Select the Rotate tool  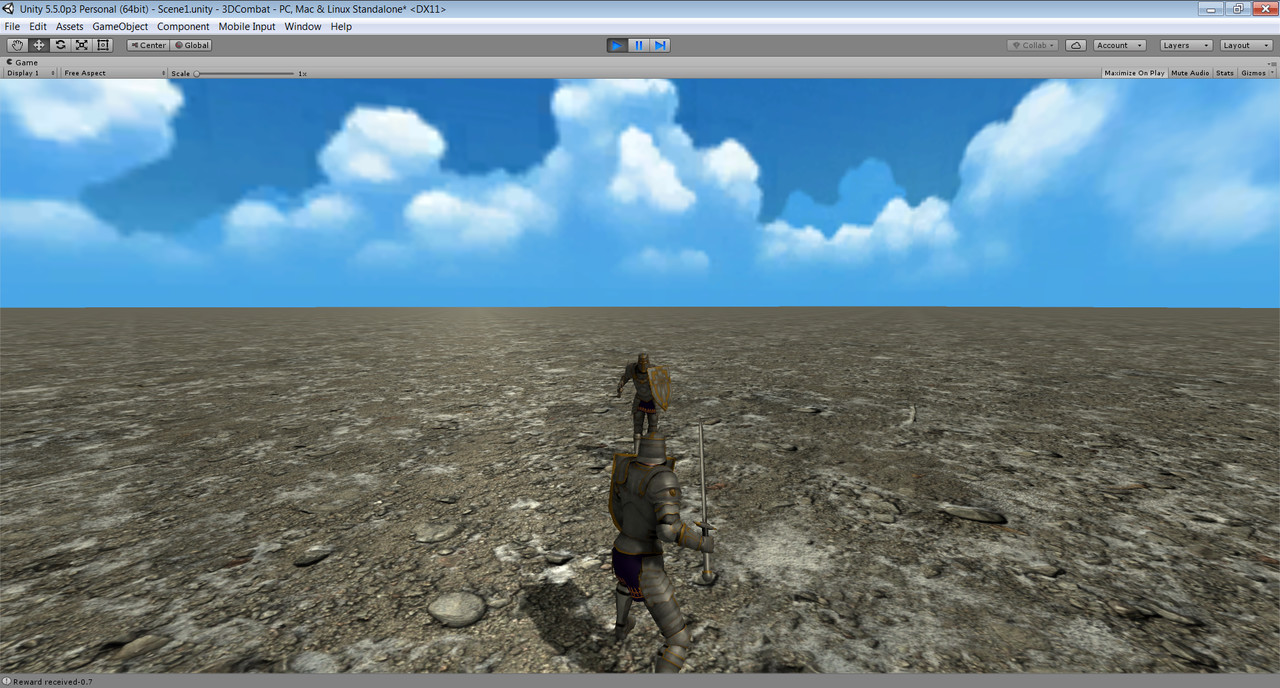click(60, 45)
